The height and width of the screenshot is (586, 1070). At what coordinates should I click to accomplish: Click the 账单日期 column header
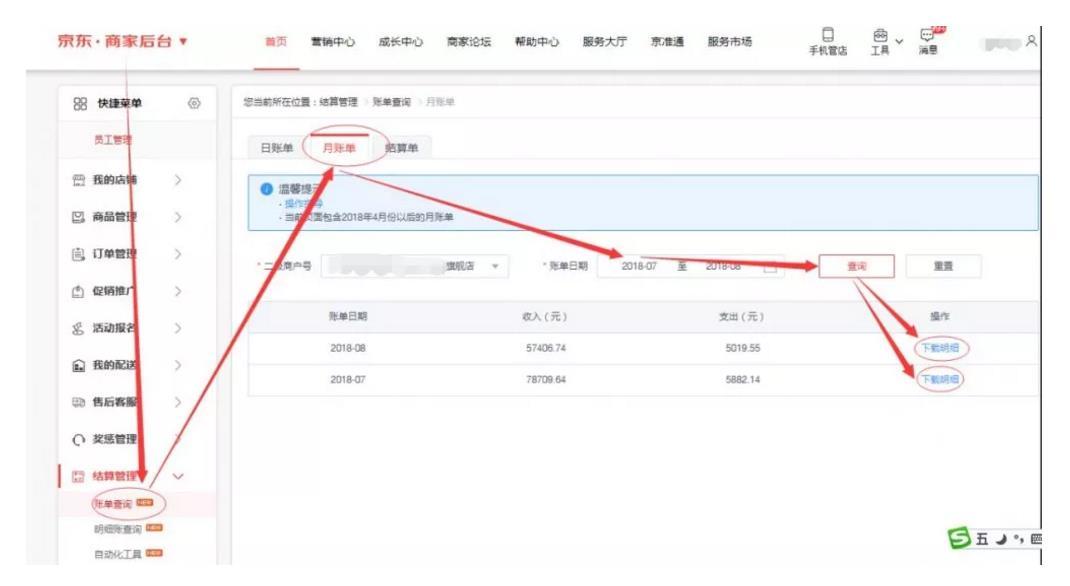pos(348,317)
